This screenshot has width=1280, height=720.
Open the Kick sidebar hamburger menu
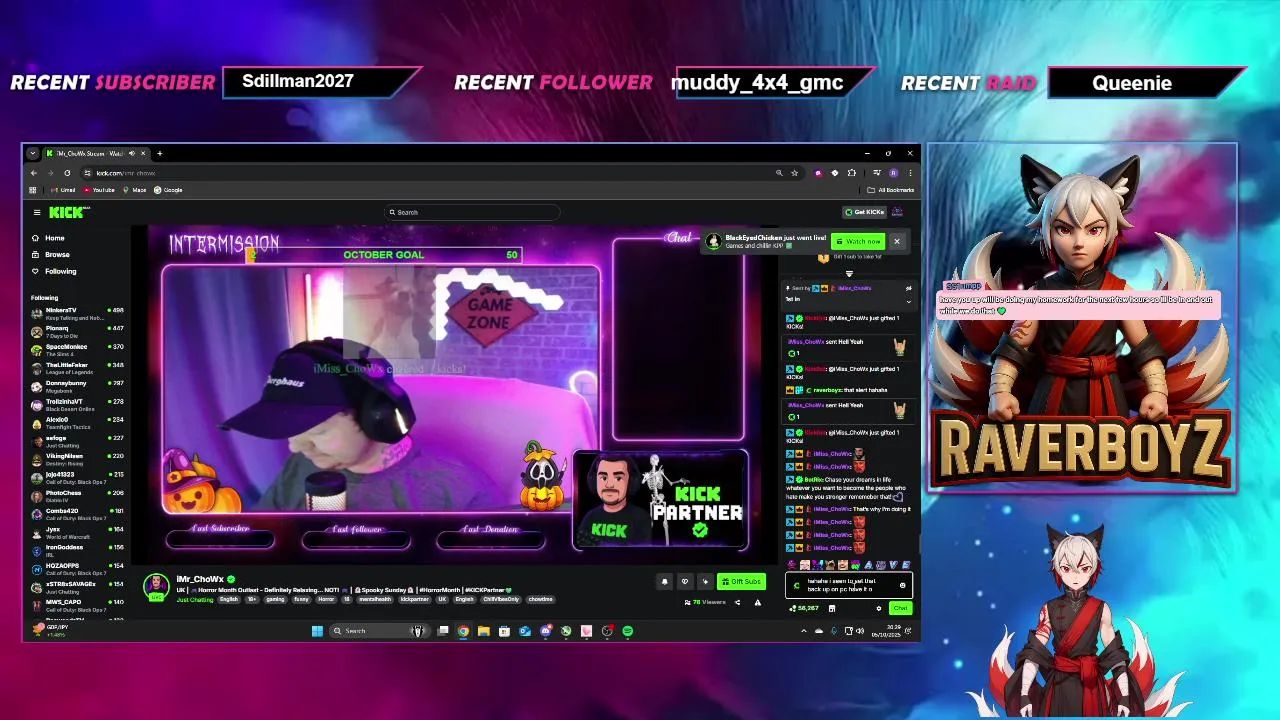(37, 212)
